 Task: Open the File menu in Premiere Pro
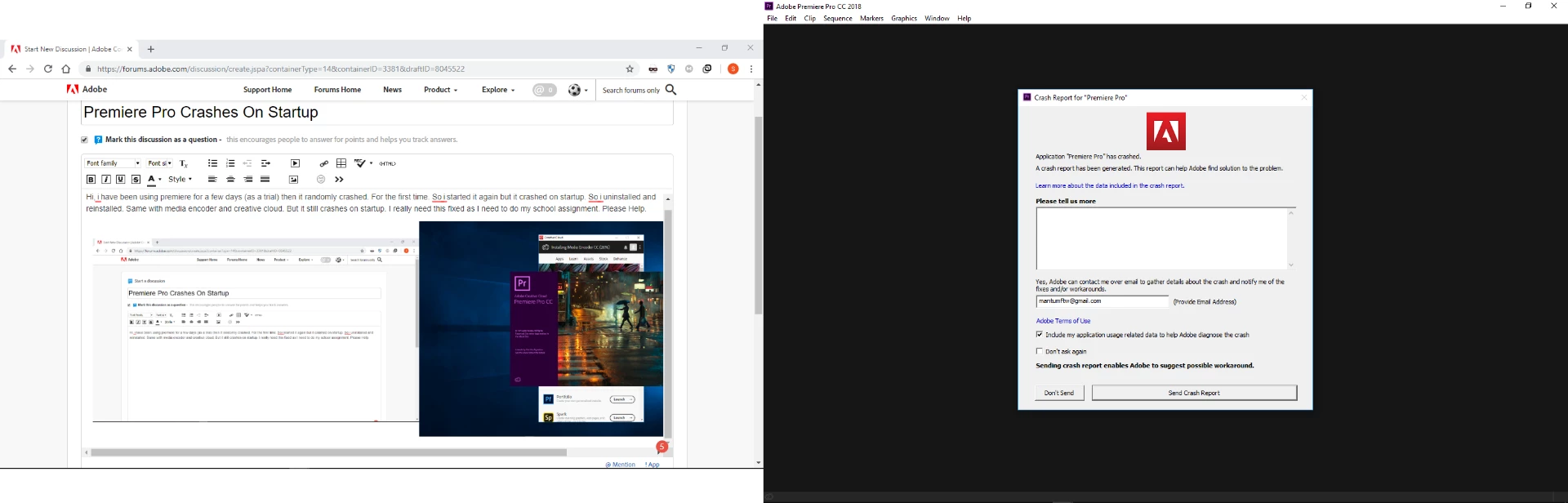pyautogui.click(x=772, y=19)
